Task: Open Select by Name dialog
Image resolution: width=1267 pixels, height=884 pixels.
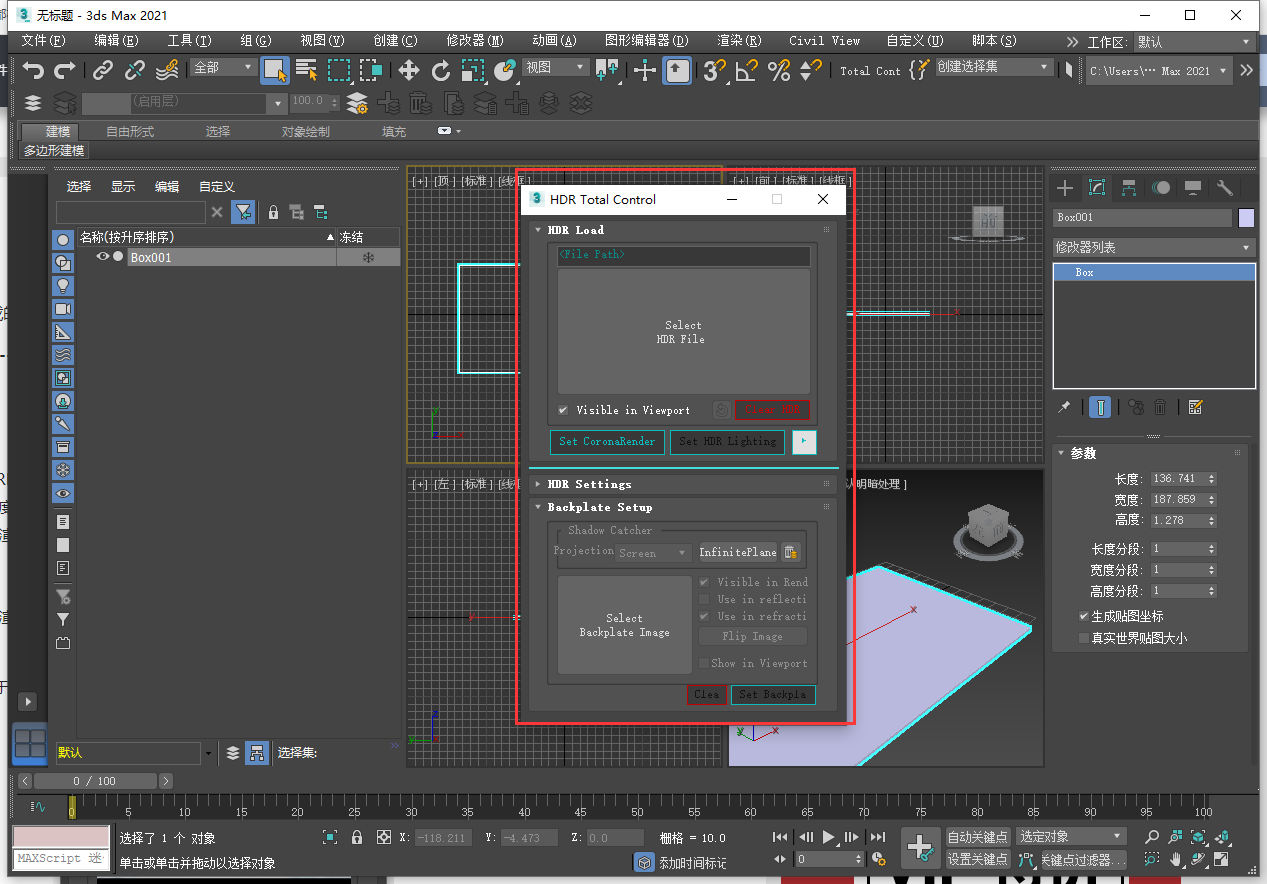Action: [x=307, y=70]
